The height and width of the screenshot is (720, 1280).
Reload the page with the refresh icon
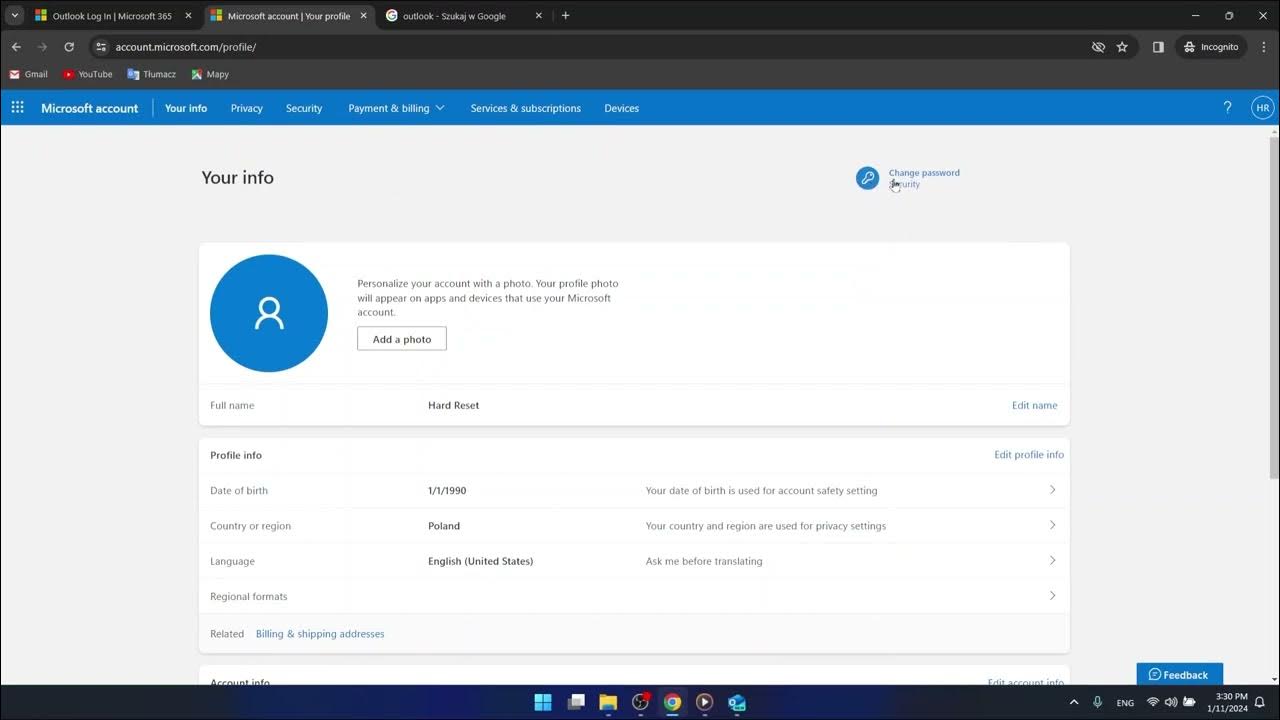(68, 46)
